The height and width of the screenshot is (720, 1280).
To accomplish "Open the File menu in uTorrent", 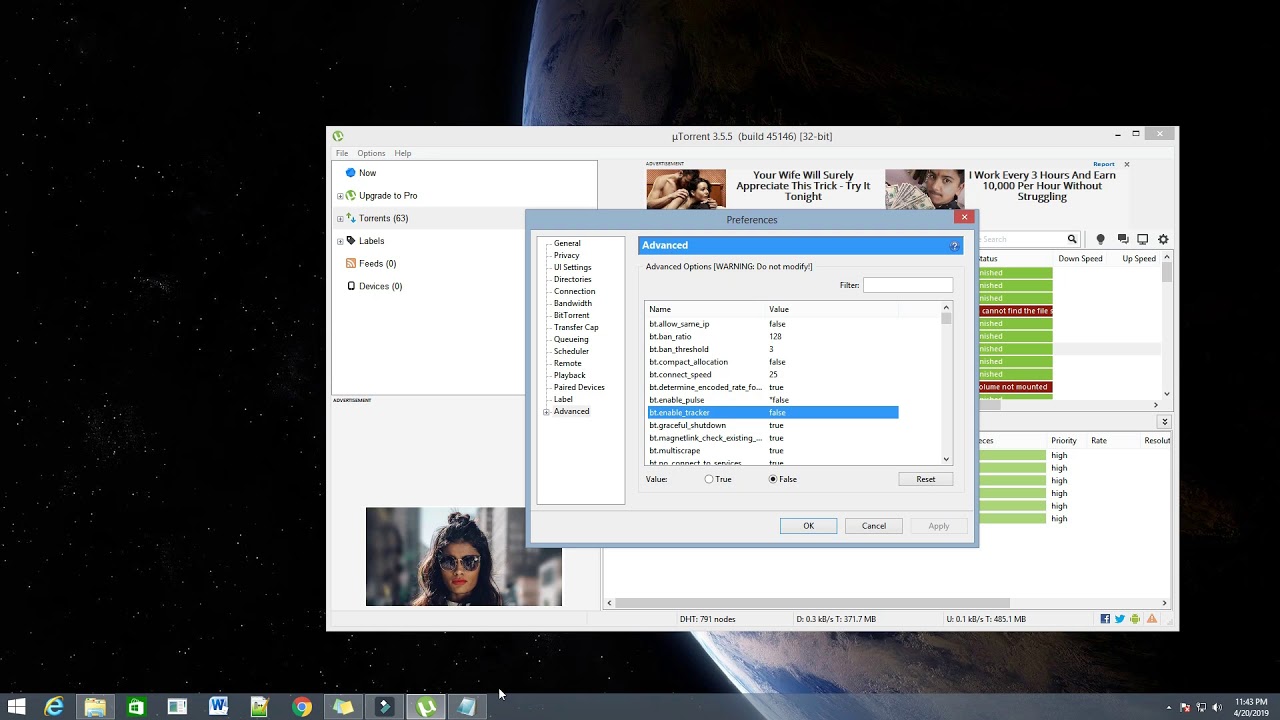I will tap(342, 153).
